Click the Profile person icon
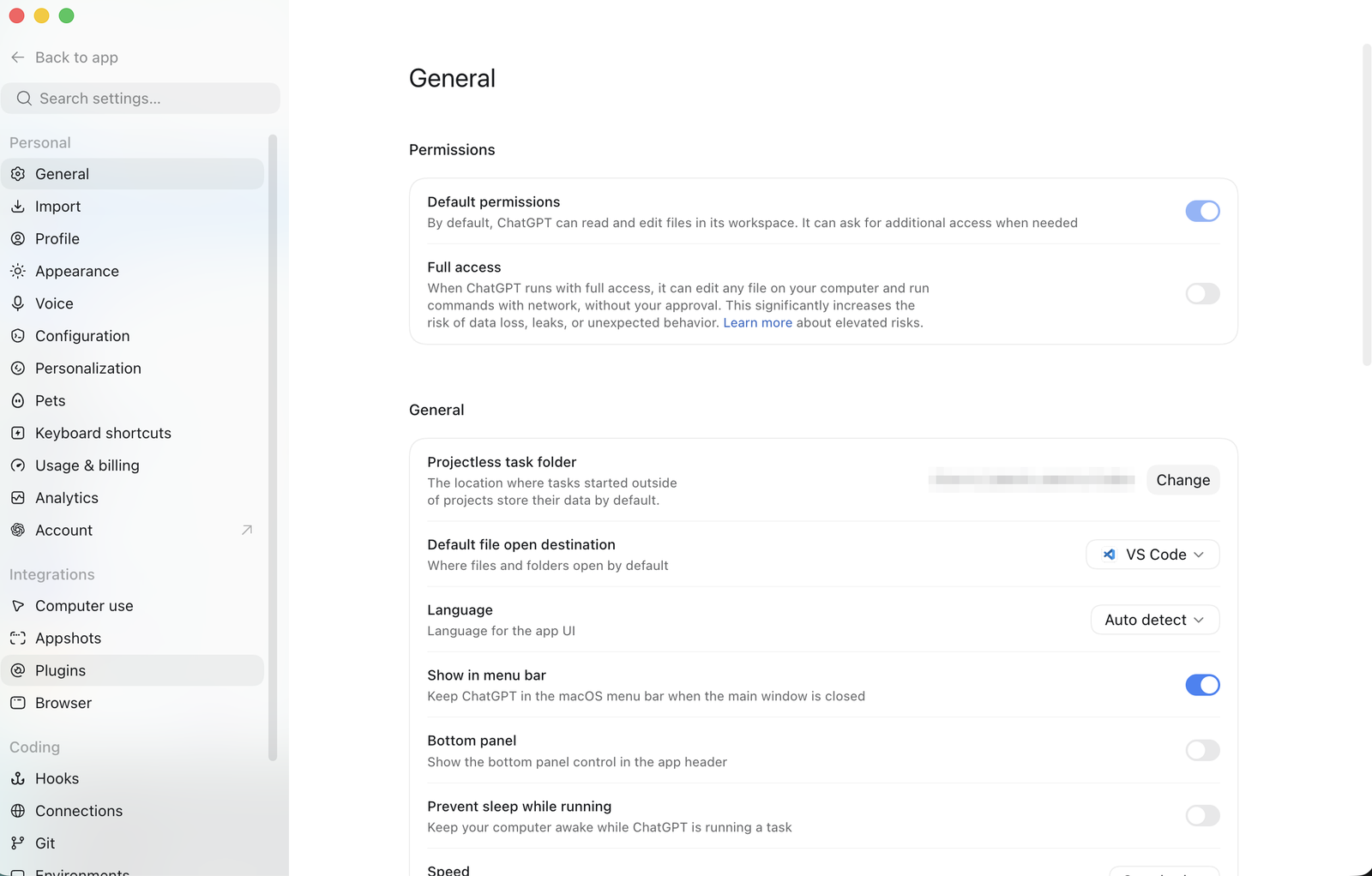 18,239
